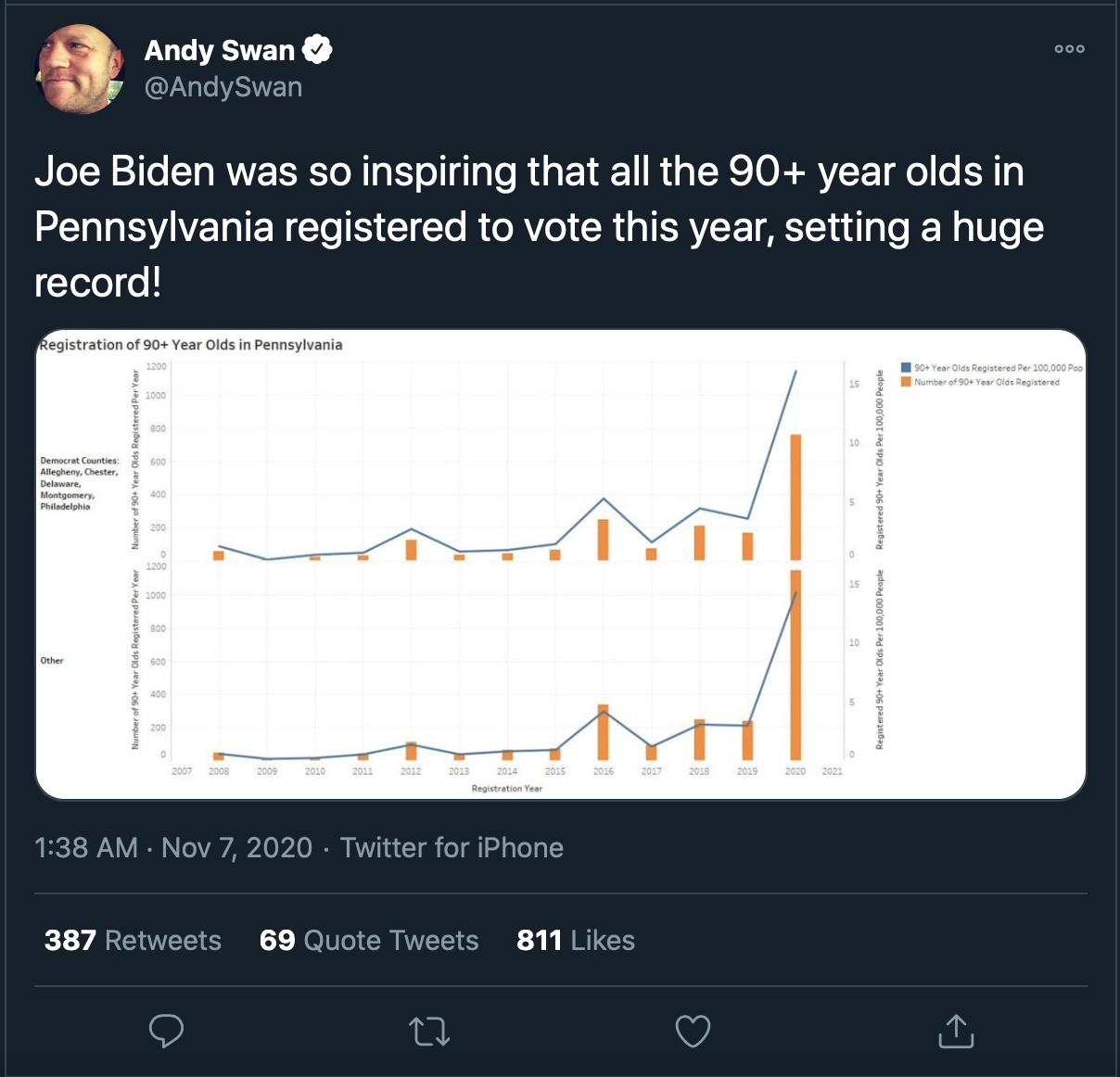
Task: Click the Twitter for iPhone source link
Action: coord(452,847)
